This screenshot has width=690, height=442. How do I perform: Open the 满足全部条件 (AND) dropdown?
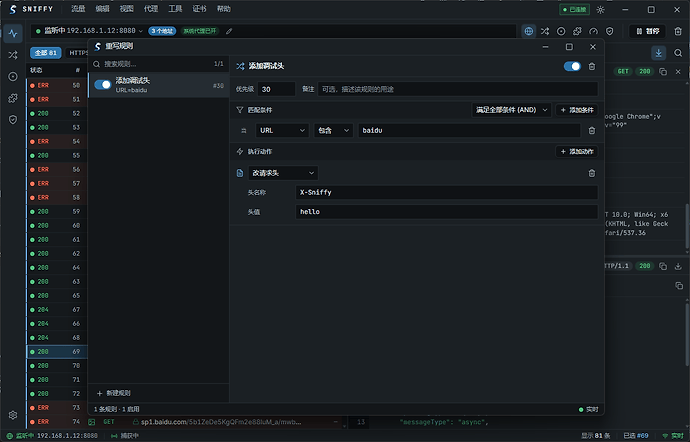(x=511, y=110)
